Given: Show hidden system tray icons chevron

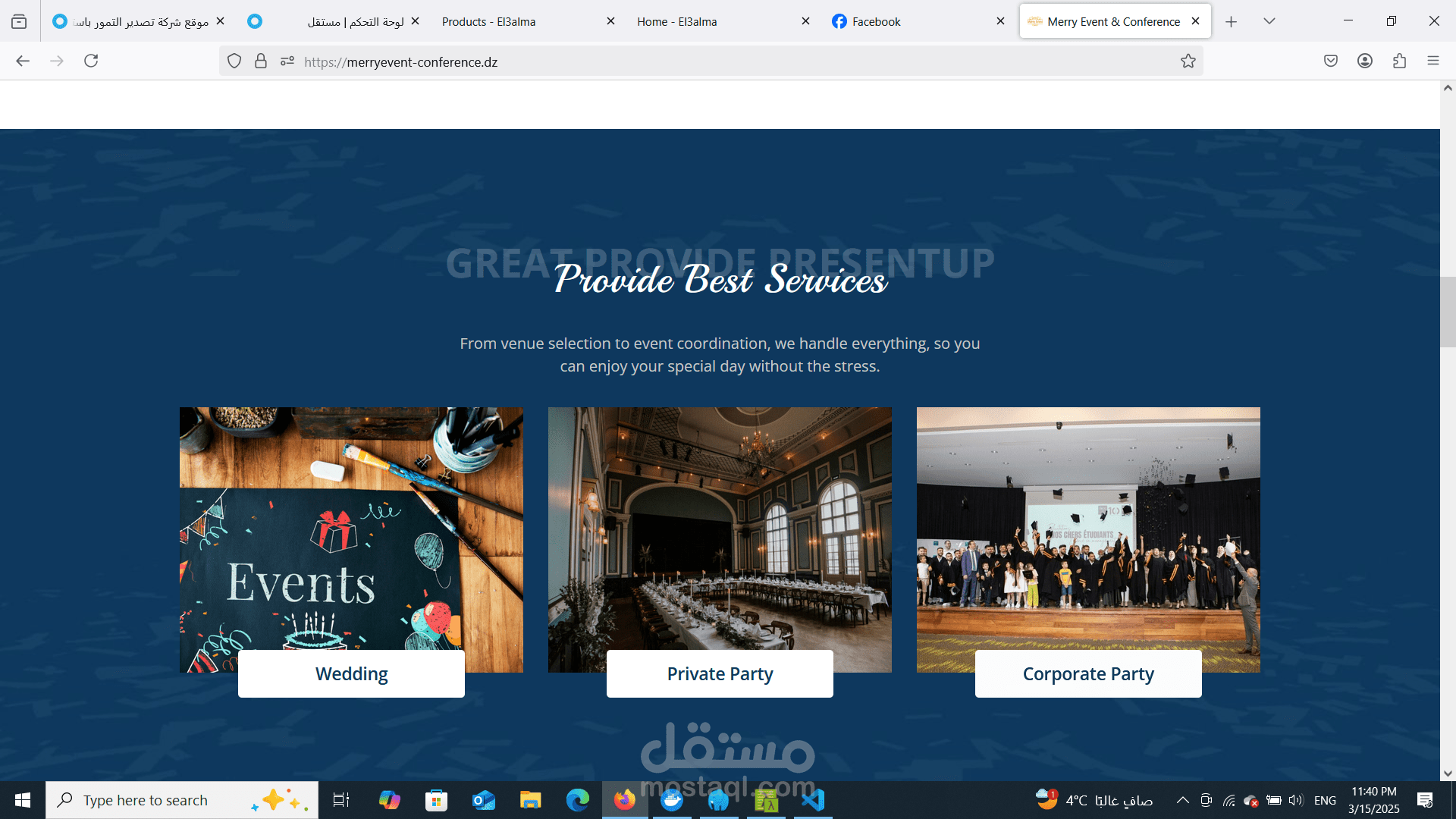Looking at the screenshot, I should coord(1182,800).
